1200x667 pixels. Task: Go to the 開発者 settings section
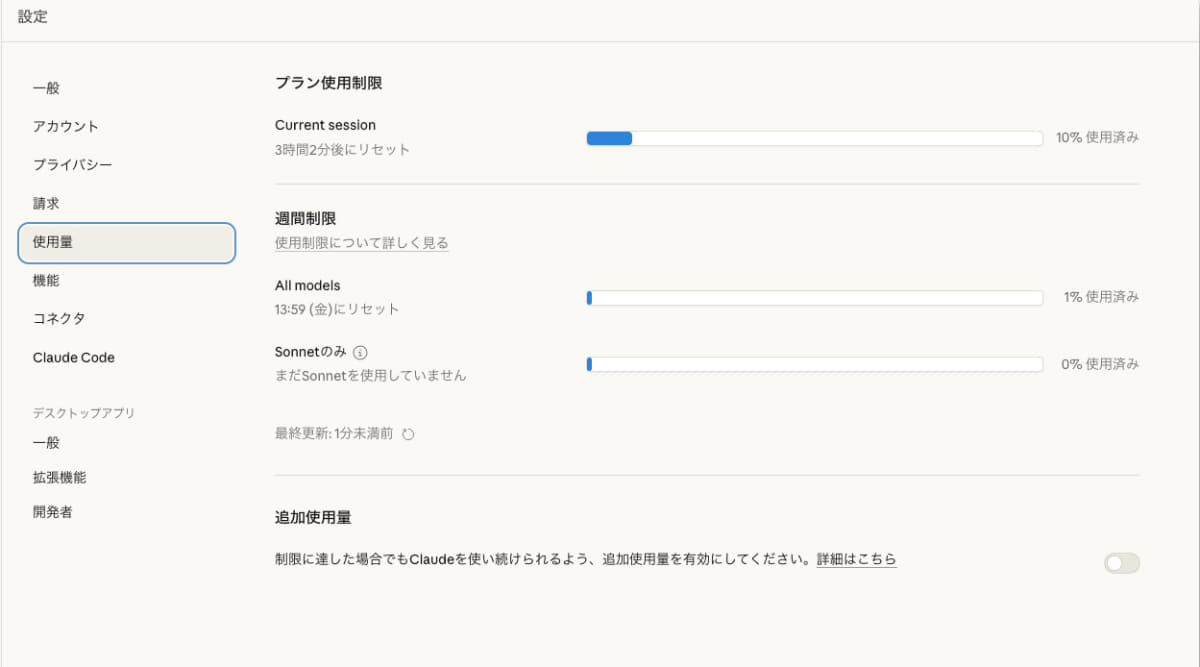[54, 512]
